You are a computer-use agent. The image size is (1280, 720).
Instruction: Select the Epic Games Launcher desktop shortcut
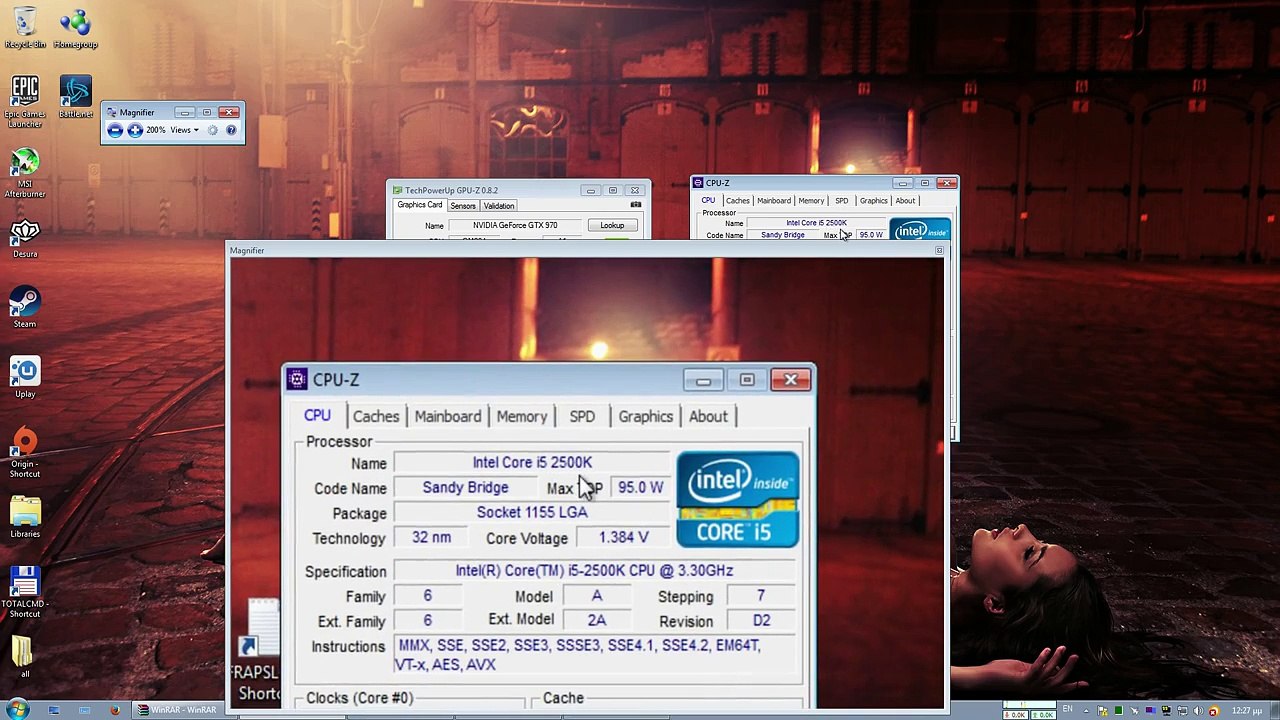(x=25, y=102)
